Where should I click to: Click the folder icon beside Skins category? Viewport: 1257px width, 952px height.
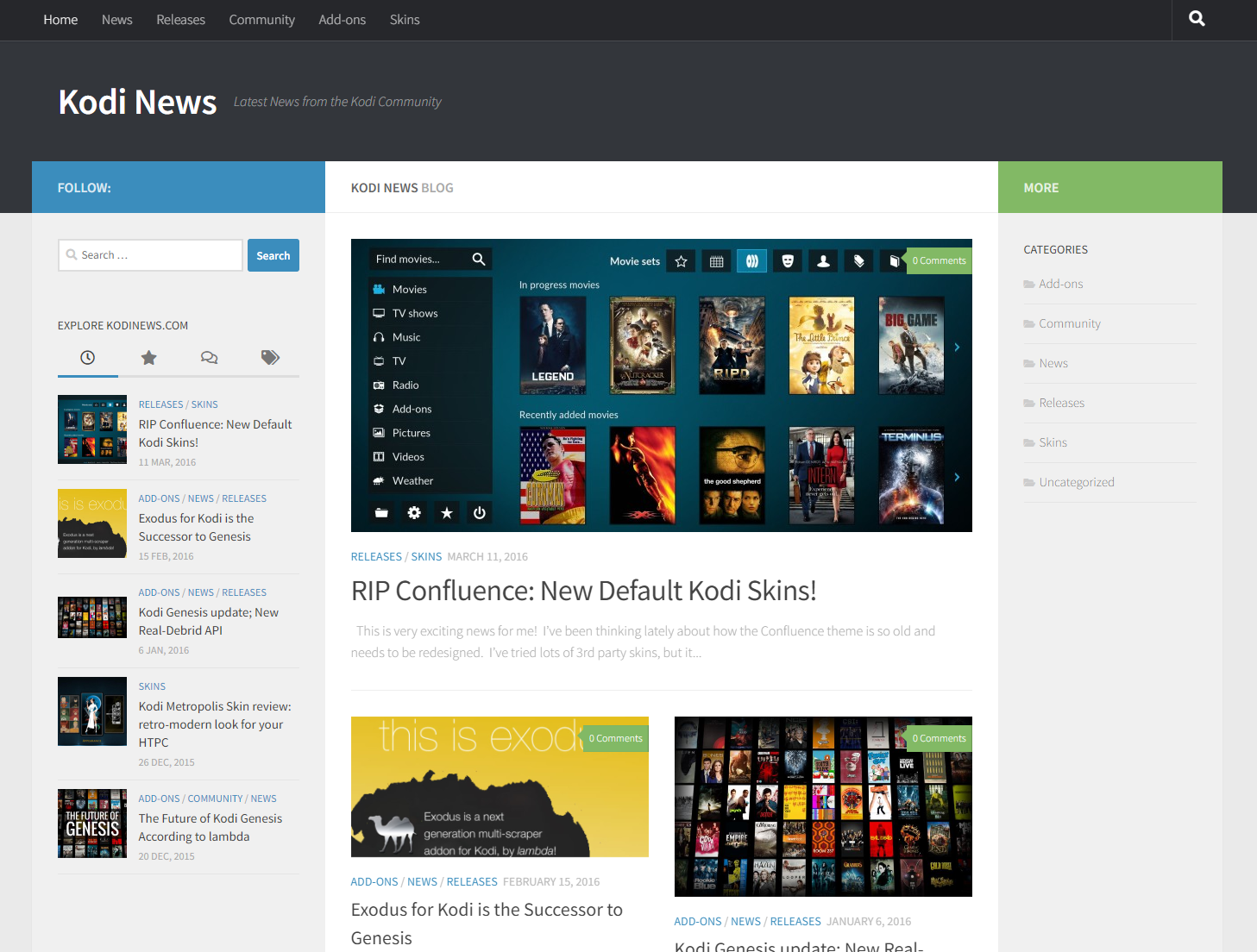(1028, 442)
